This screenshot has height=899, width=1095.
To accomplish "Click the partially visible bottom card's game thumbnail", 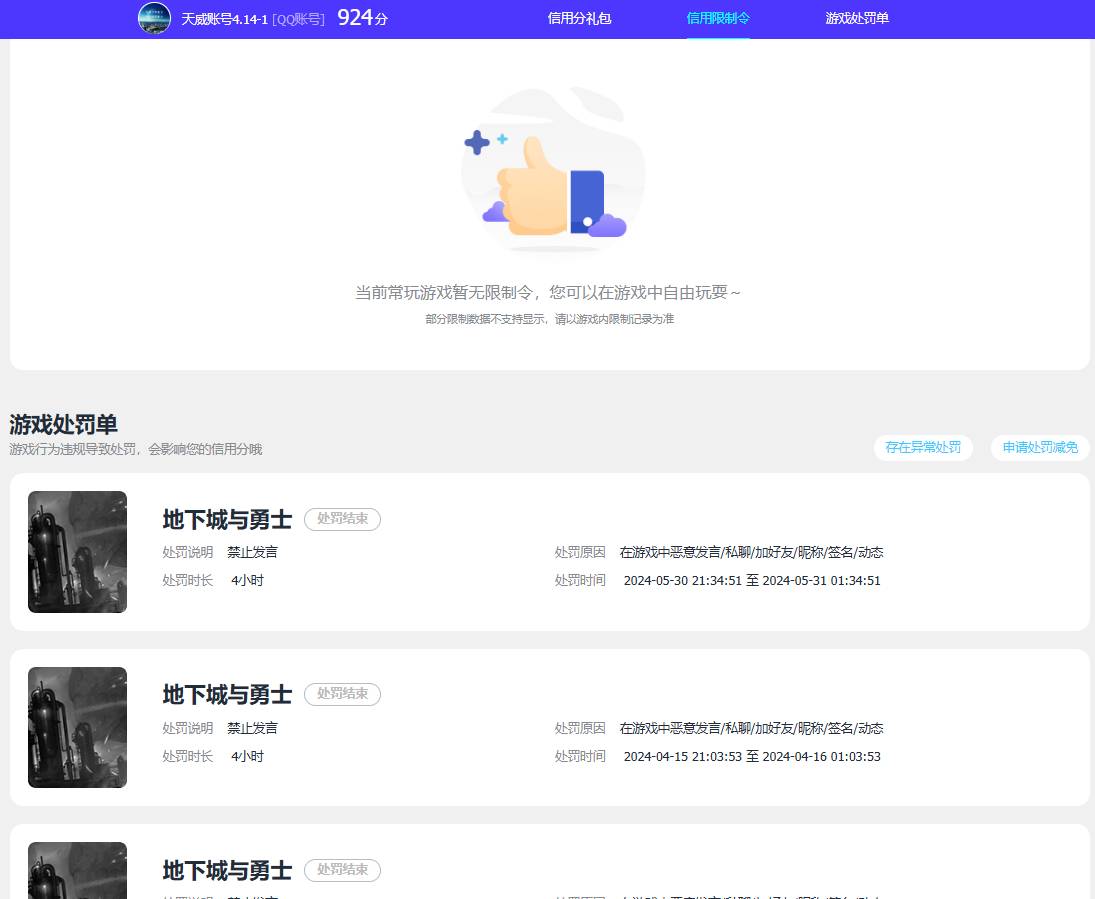I will click(x=77, y=870).
